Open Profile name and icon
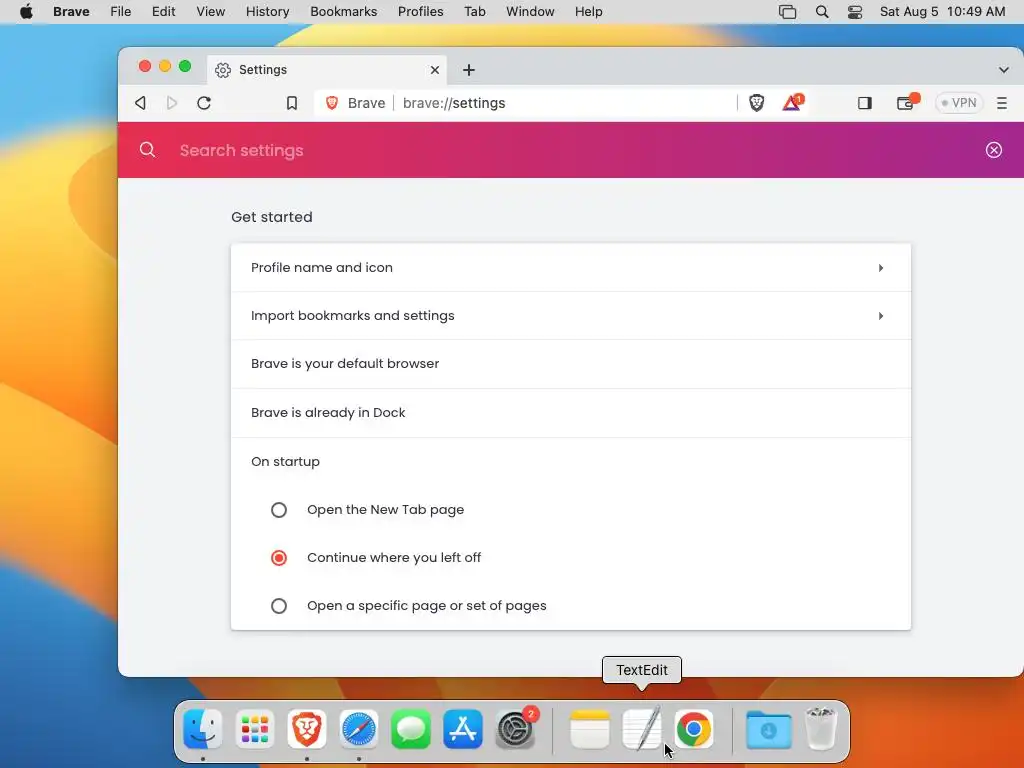The image size is (1024, 768). tap(571, 268)
